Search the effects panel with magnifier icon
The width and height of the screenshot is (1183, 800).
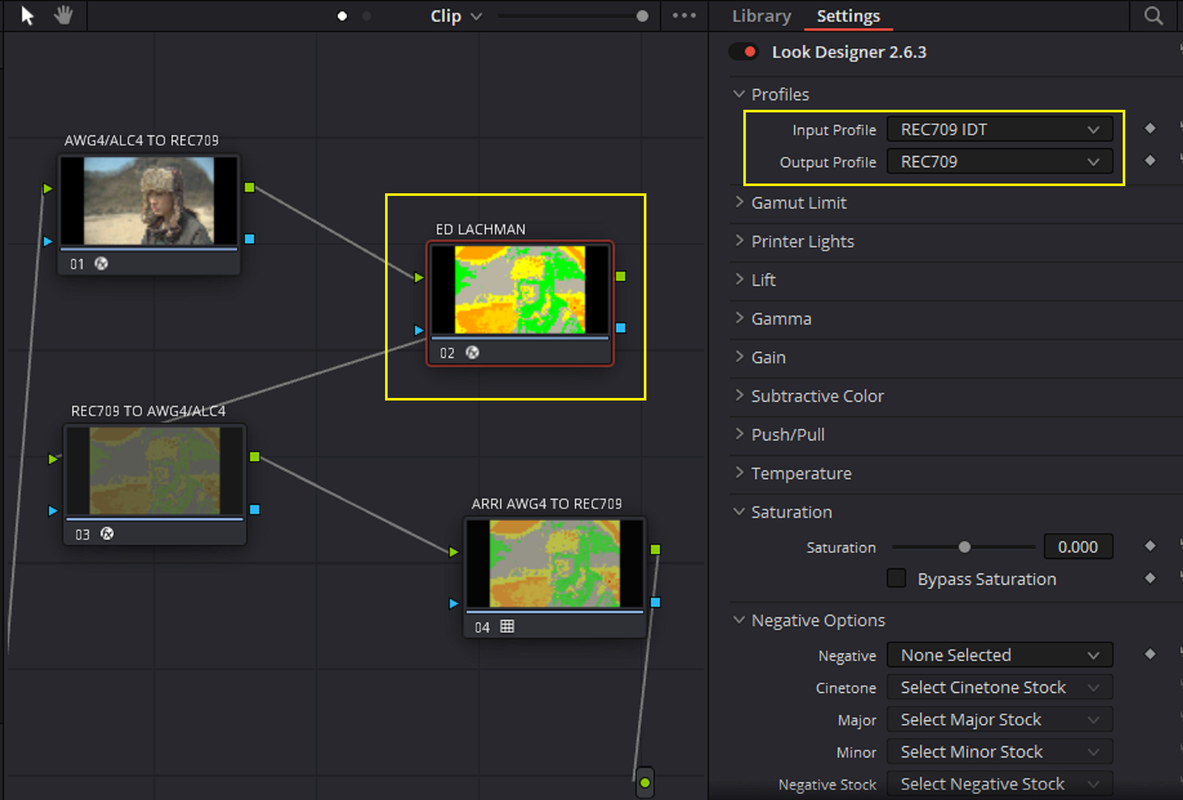pyautogui.click(x=1153, y=16)
